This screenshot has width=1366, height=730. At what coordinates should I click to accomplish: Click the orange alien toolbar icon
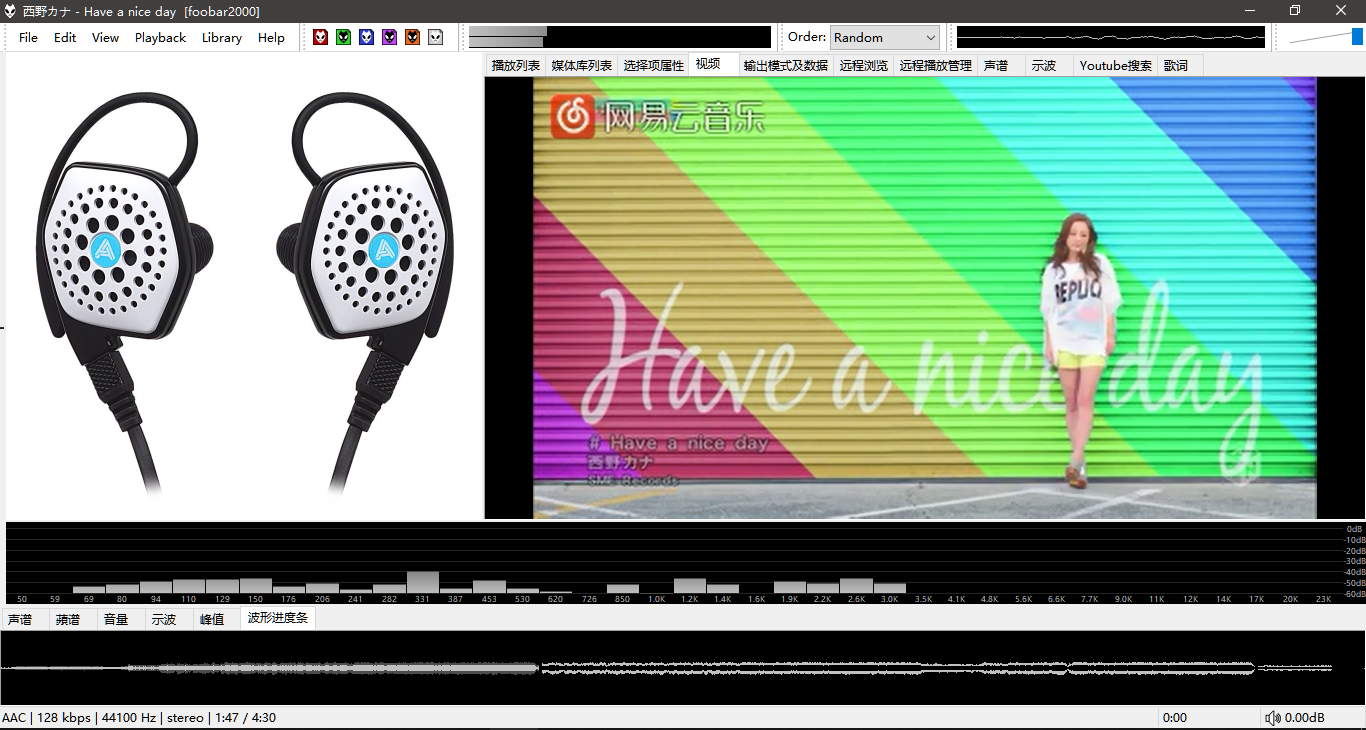(412, 37)
